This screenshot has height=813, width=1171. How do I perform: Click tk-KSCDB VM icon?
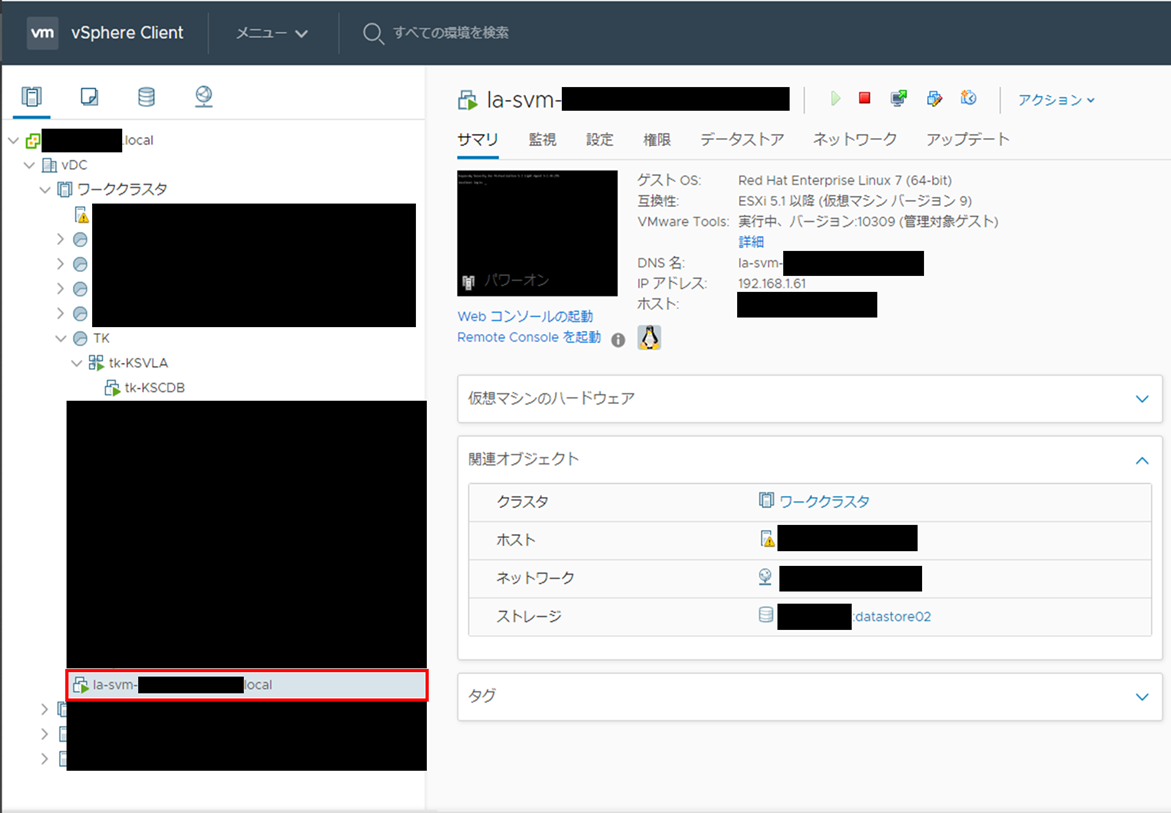pos(112,387)
